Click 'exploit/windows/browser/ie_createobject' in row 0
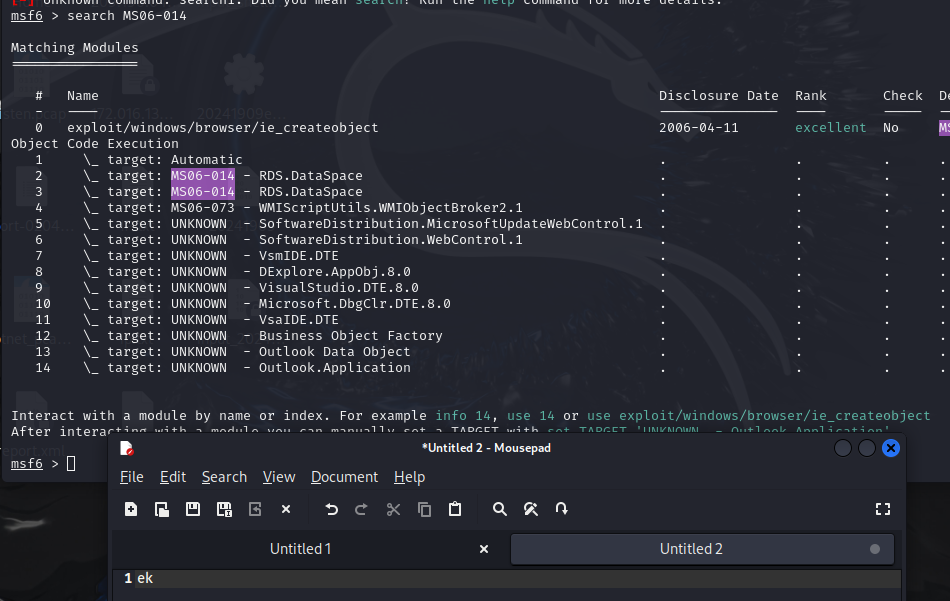 point(222,128)
